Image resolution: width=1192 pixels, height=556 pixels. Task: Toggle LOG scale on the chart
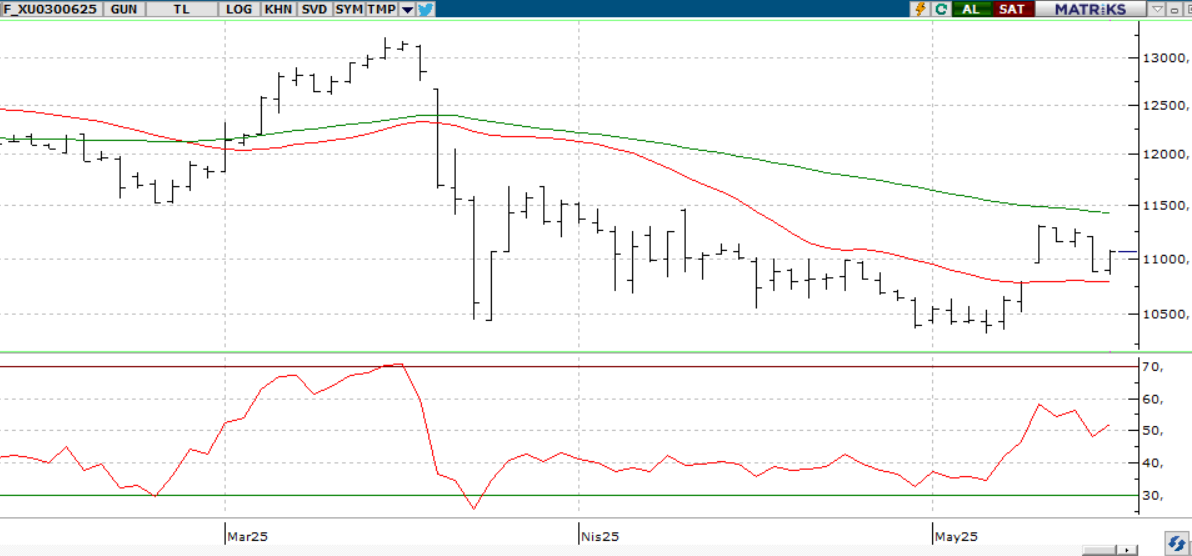pos(239,9)
